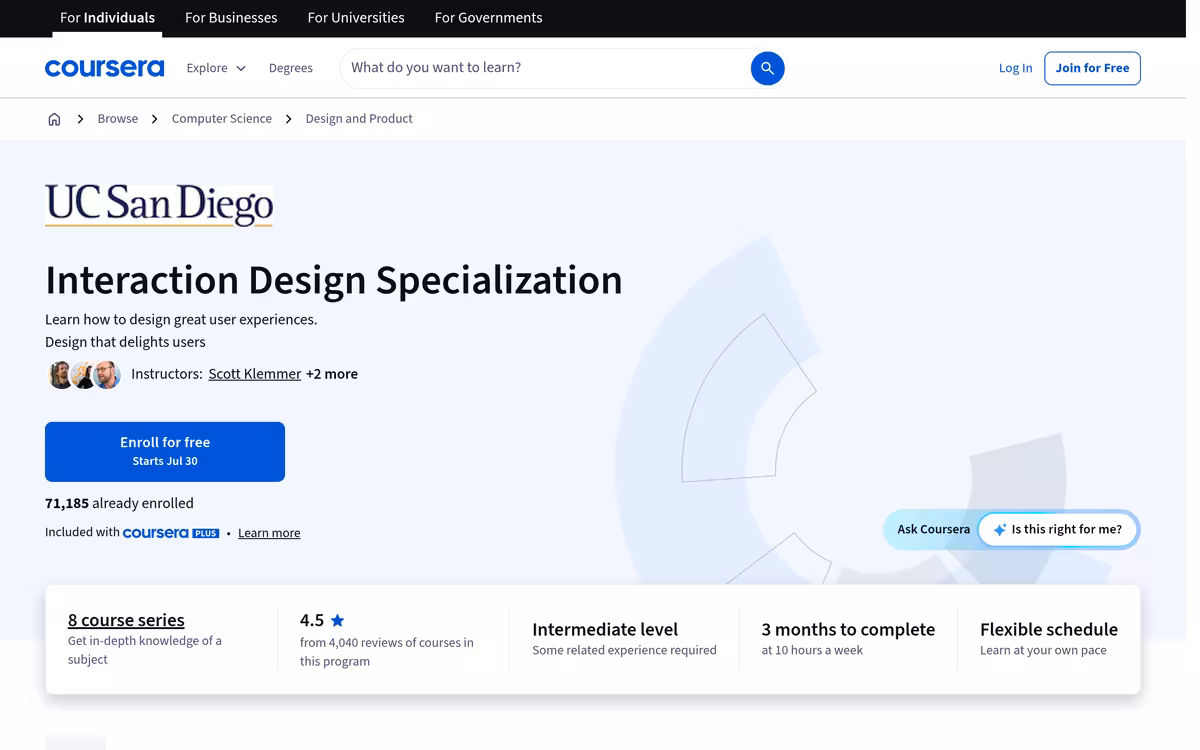Screen dimensions: 1200x750
Task: Click 'Is this right for me?' button
Action: pos(1058,530)
